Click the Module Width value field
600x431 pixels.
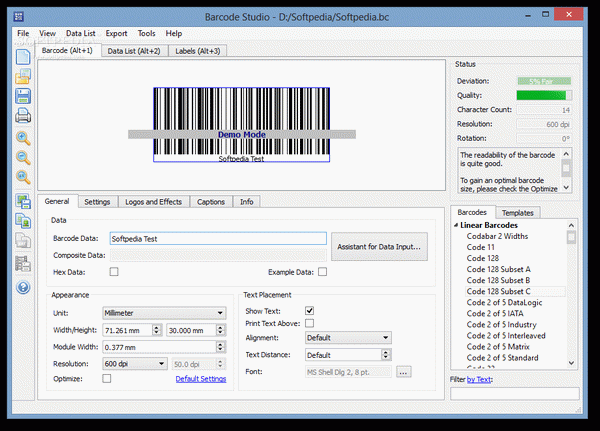pos(160,347)
